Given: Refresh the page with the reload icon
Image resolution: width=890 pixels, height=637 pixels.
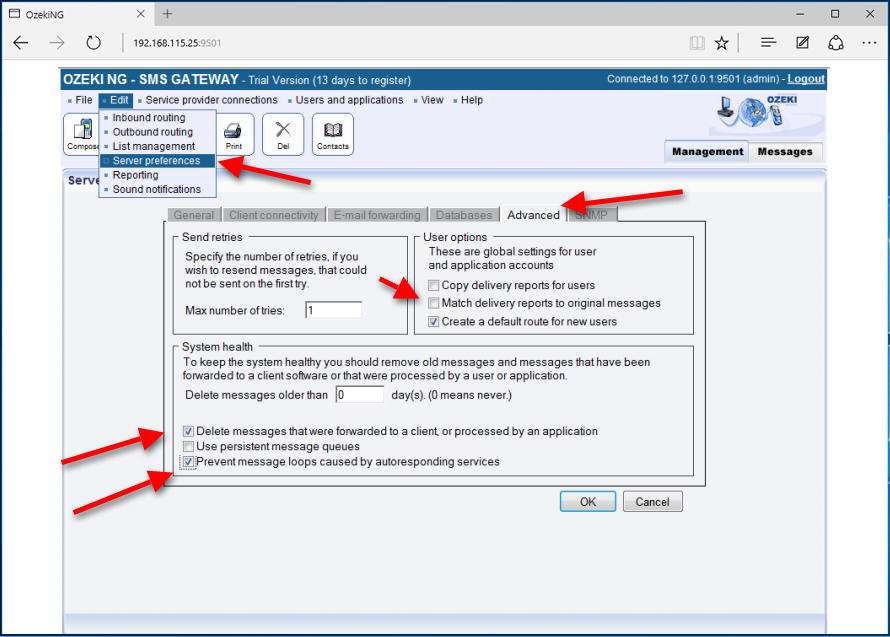Looking at the screenshot, I should [x=93, y=44].
